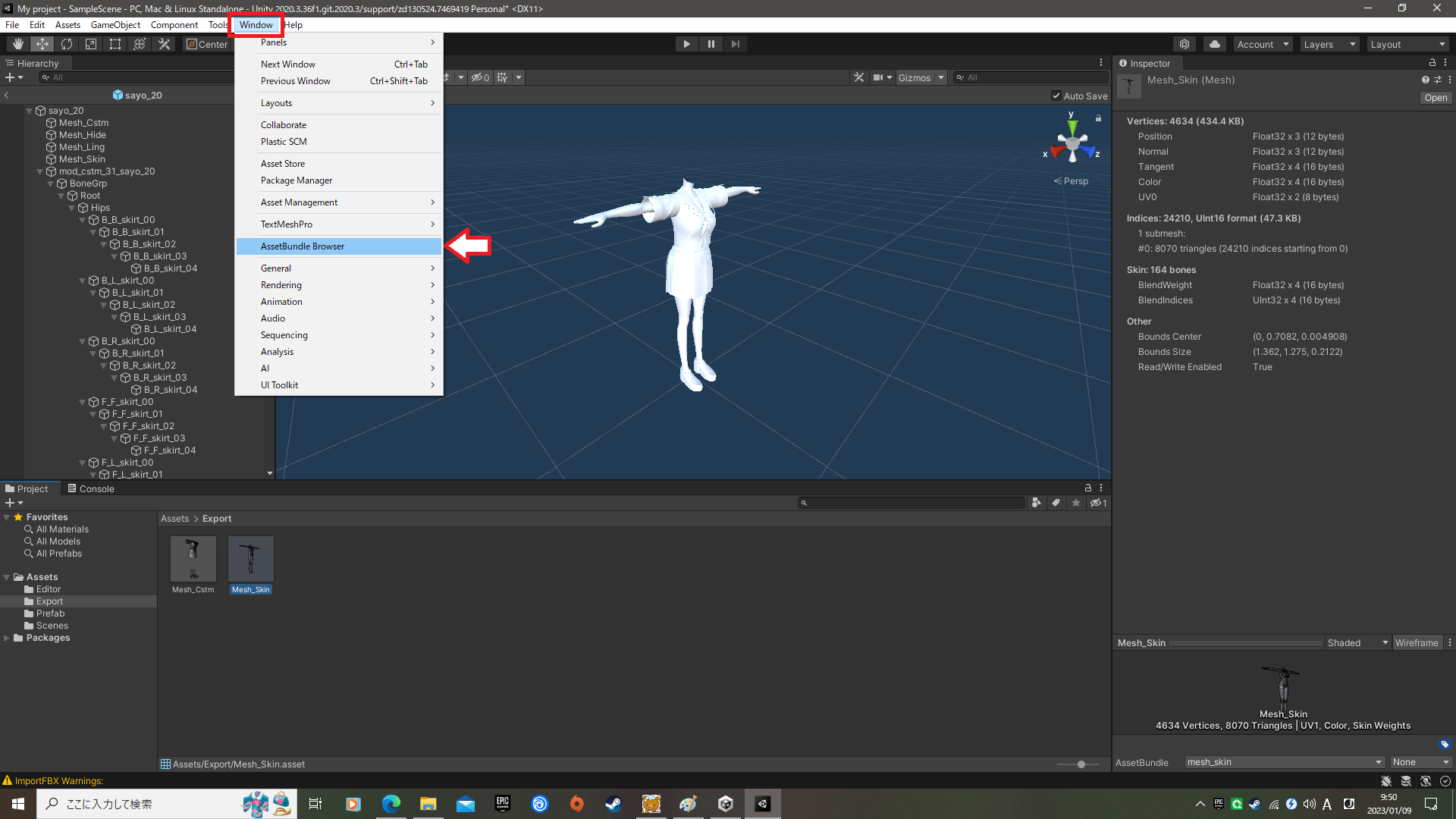Click the asset labels tag icon
1456x819 pixels.
[x=1445, y=744]
